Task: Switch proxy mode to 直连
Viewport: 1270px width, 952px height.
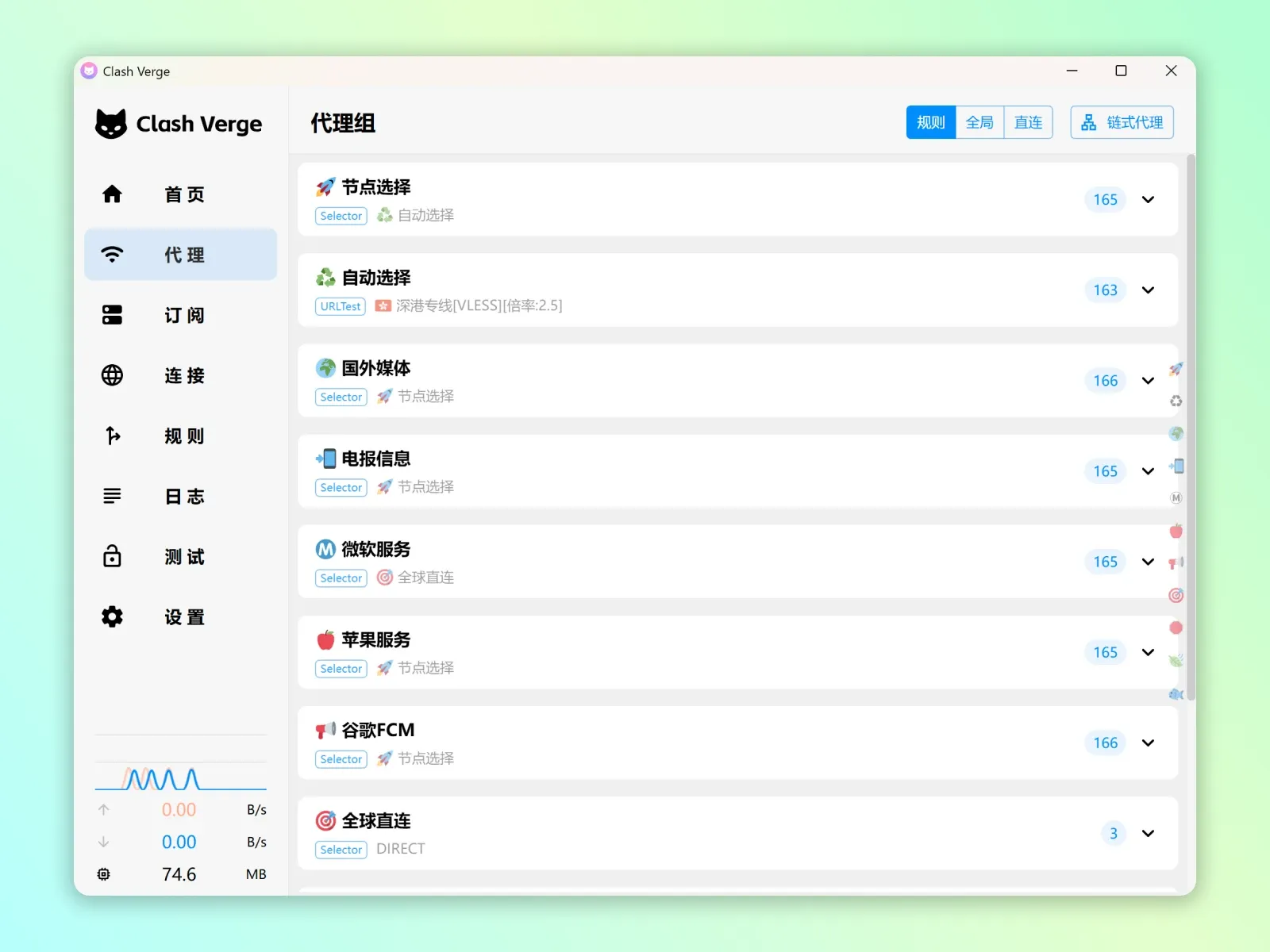Action: [1029, 122]
